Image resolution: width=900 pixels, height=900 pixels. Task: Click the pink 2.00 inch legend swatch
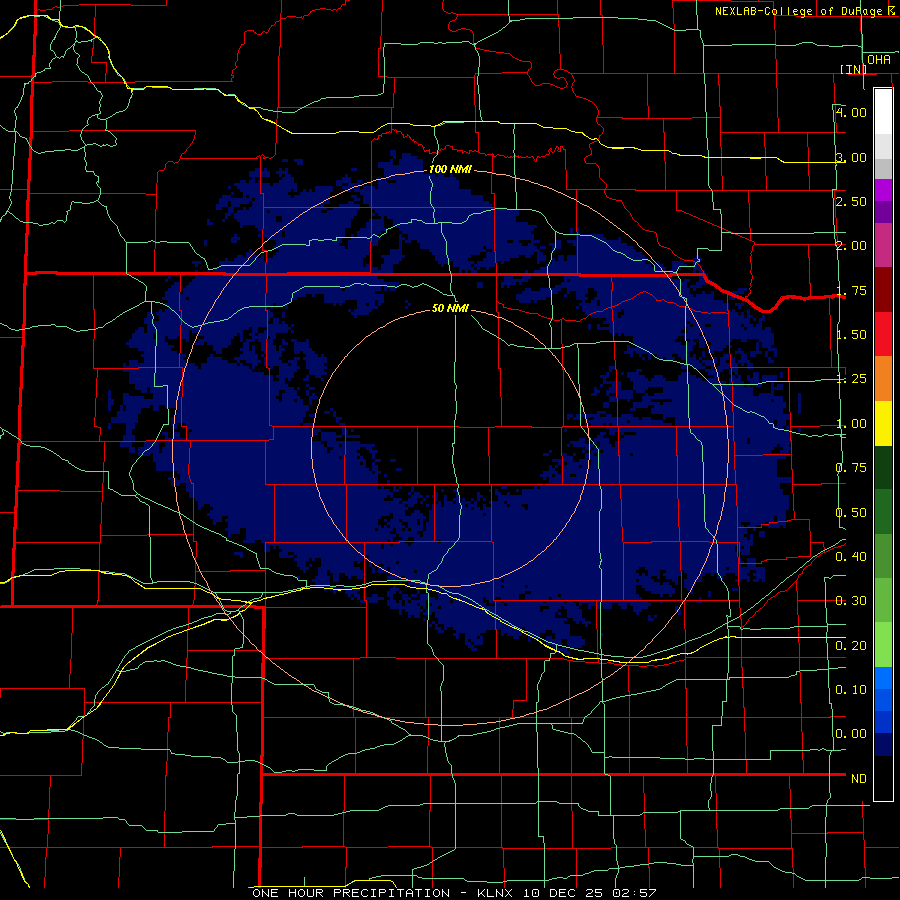pyautogui.click(x=883, y=245)
